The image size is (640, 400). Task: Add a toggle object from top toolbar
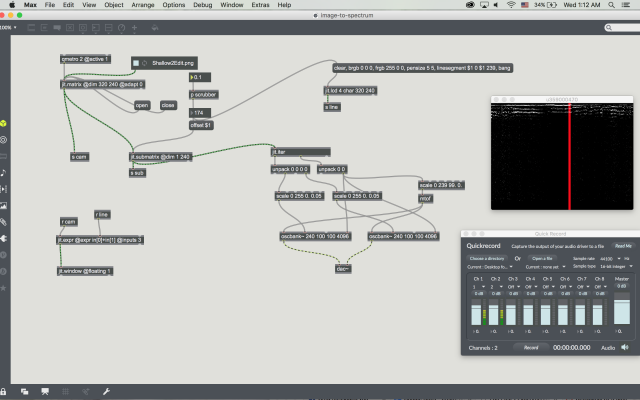click(70, 28)
